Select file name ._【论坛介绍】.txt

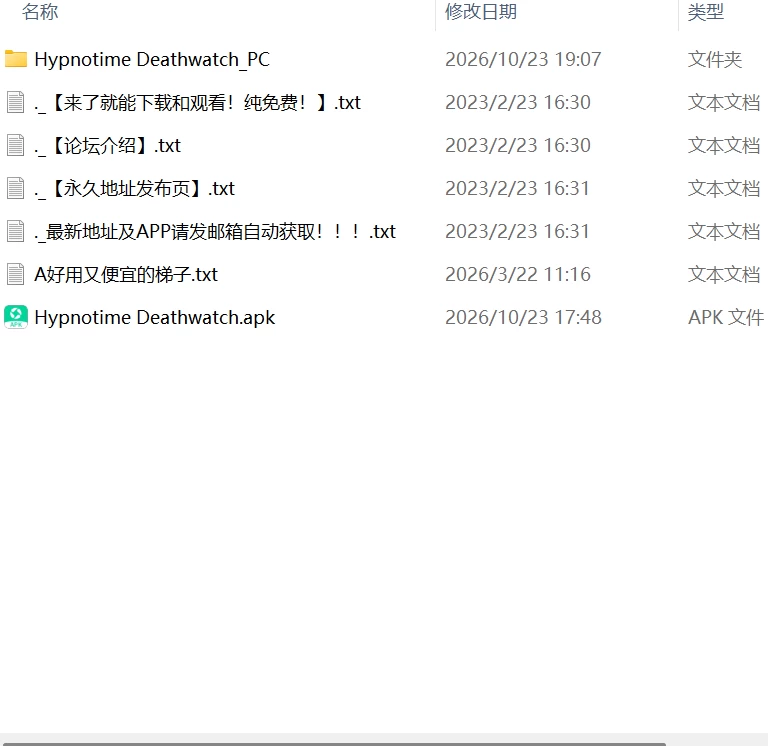pos(107,146)
